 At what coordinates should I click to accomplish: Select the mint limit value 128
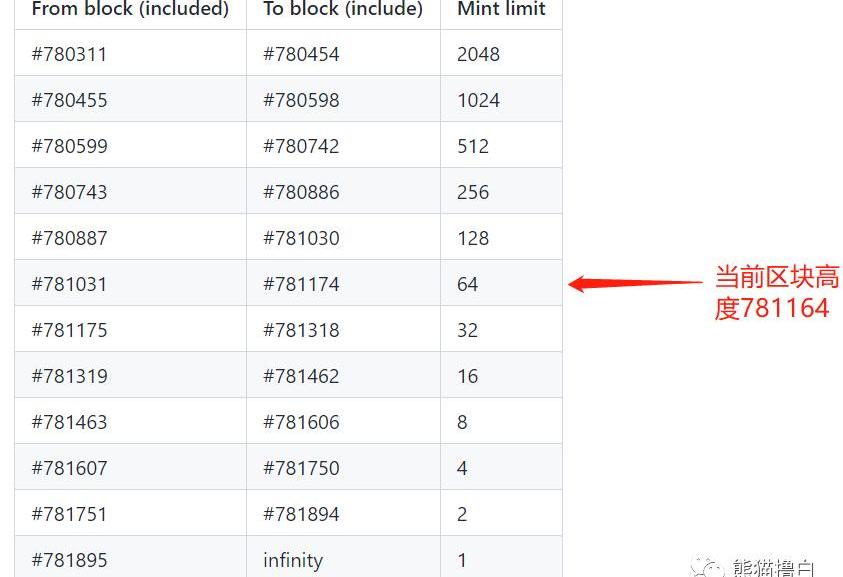[473, 238]
